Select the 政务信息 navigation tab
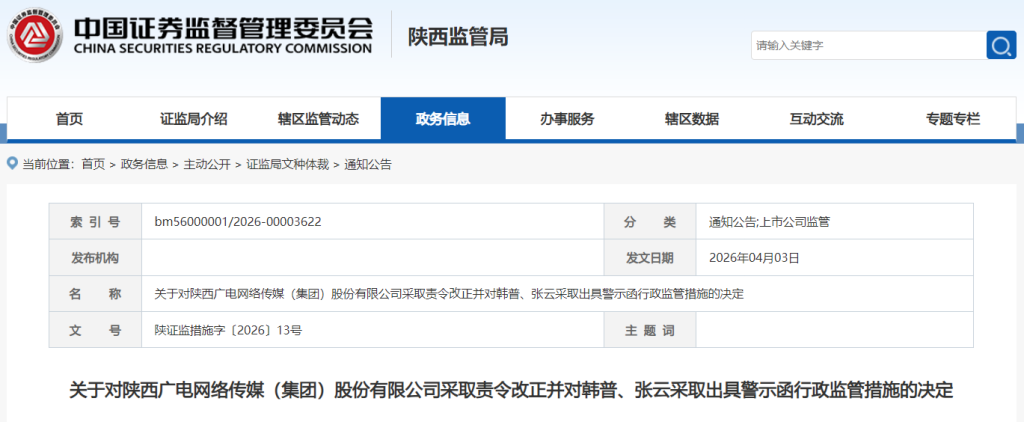Image resolution: width=1024 pixels, height=422 pixels. tap(443, 119)
